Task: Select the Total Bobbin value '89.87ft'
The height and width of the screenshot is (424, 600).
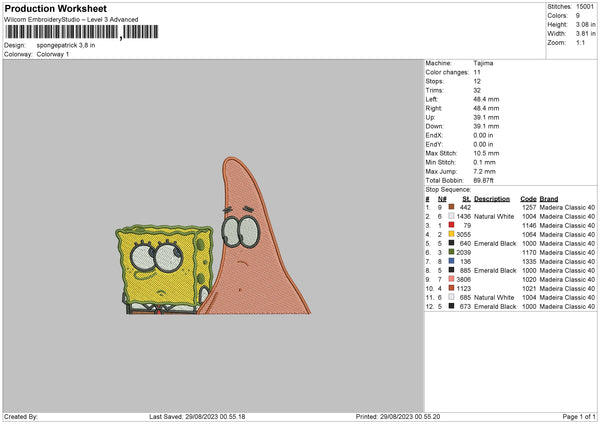Action: coord(483,180)
